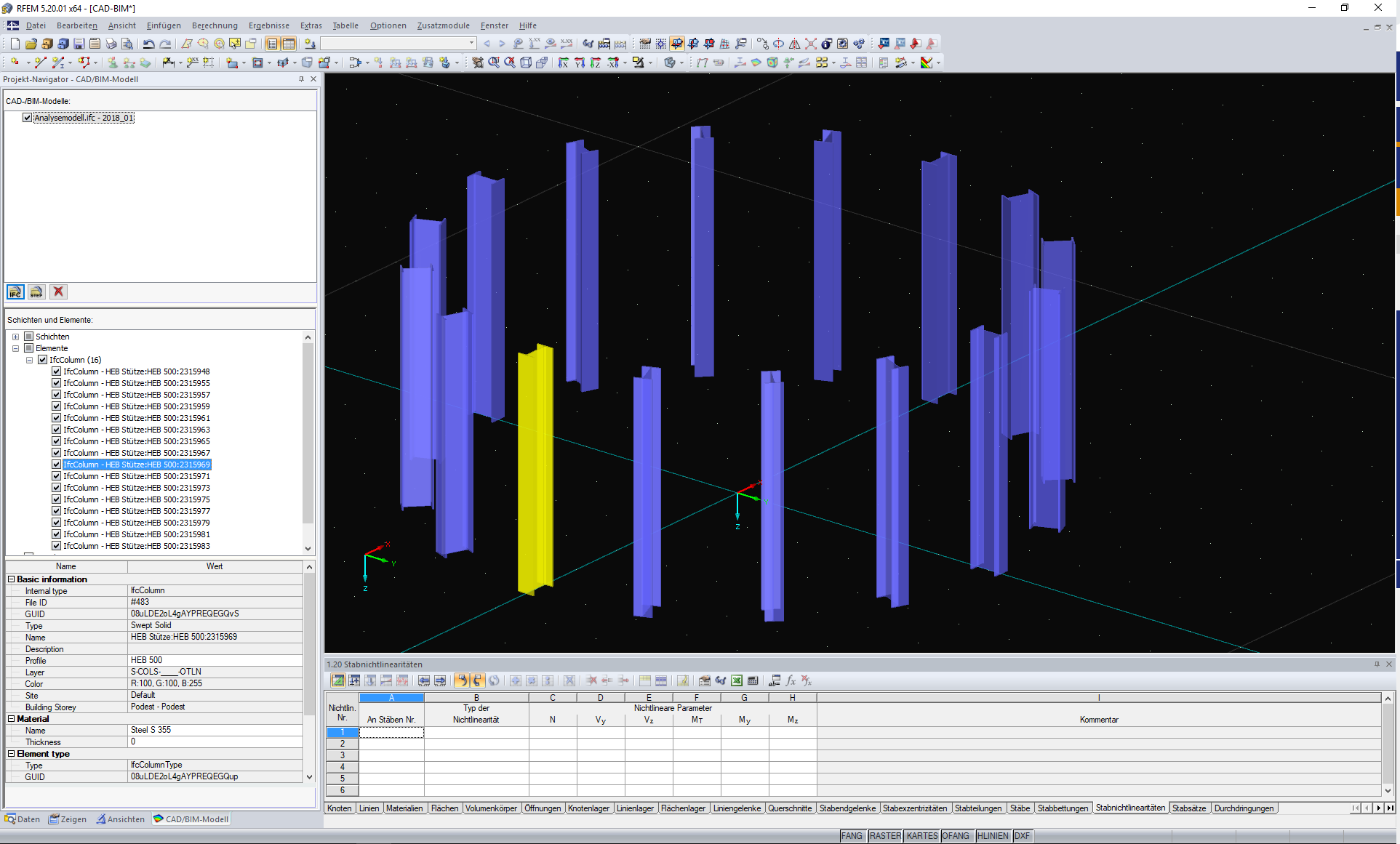Click the New file icon
The image size is (1400, 844).
point(15,44)
